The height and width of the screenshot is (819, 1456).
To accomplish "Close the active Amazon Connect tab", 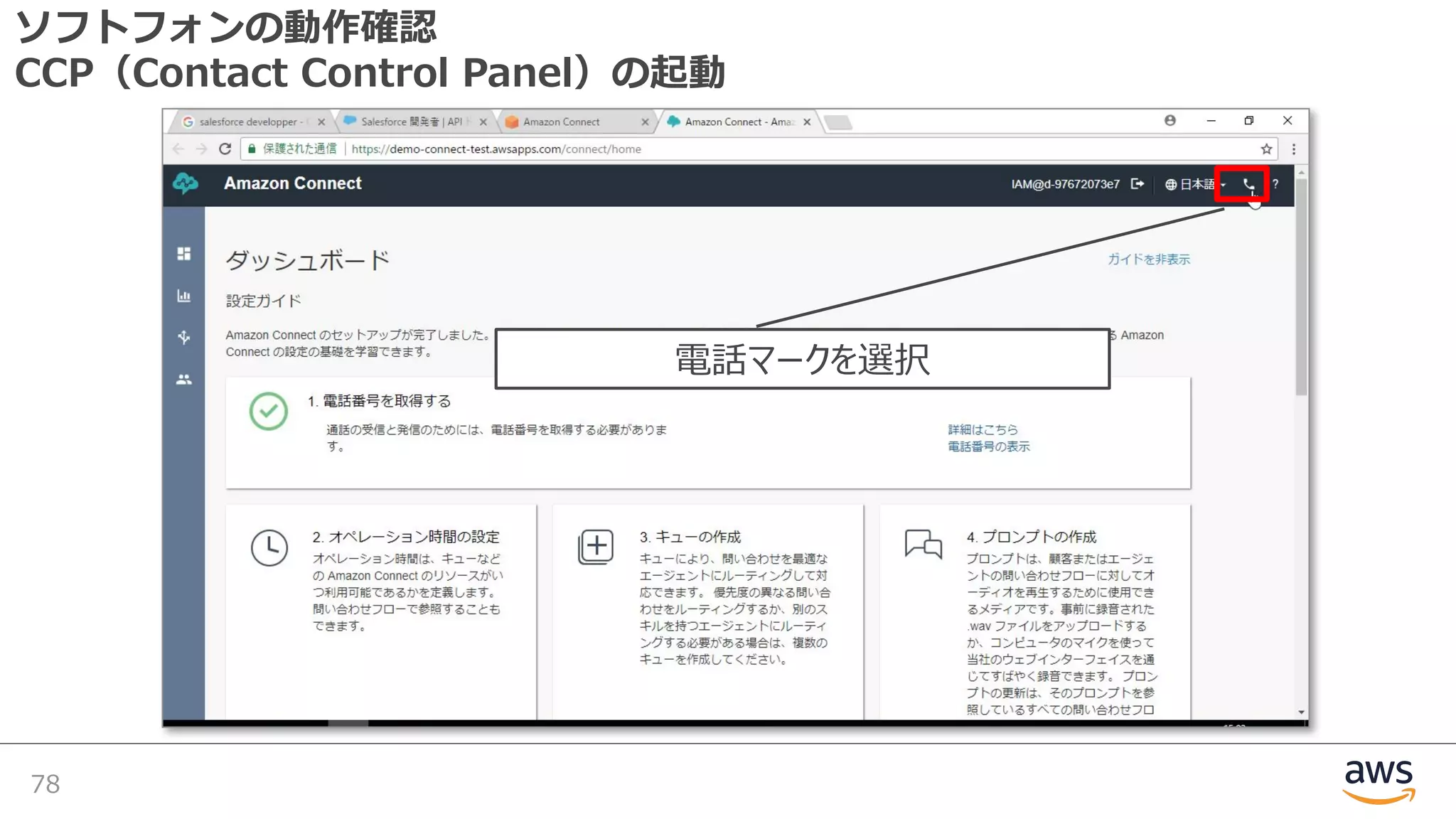I will 807,122.
